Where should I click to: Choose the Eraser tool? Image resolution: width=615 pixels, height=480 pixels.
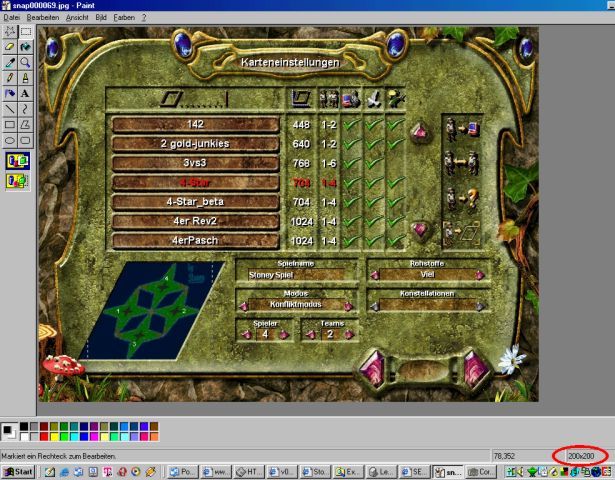(10, 47)
